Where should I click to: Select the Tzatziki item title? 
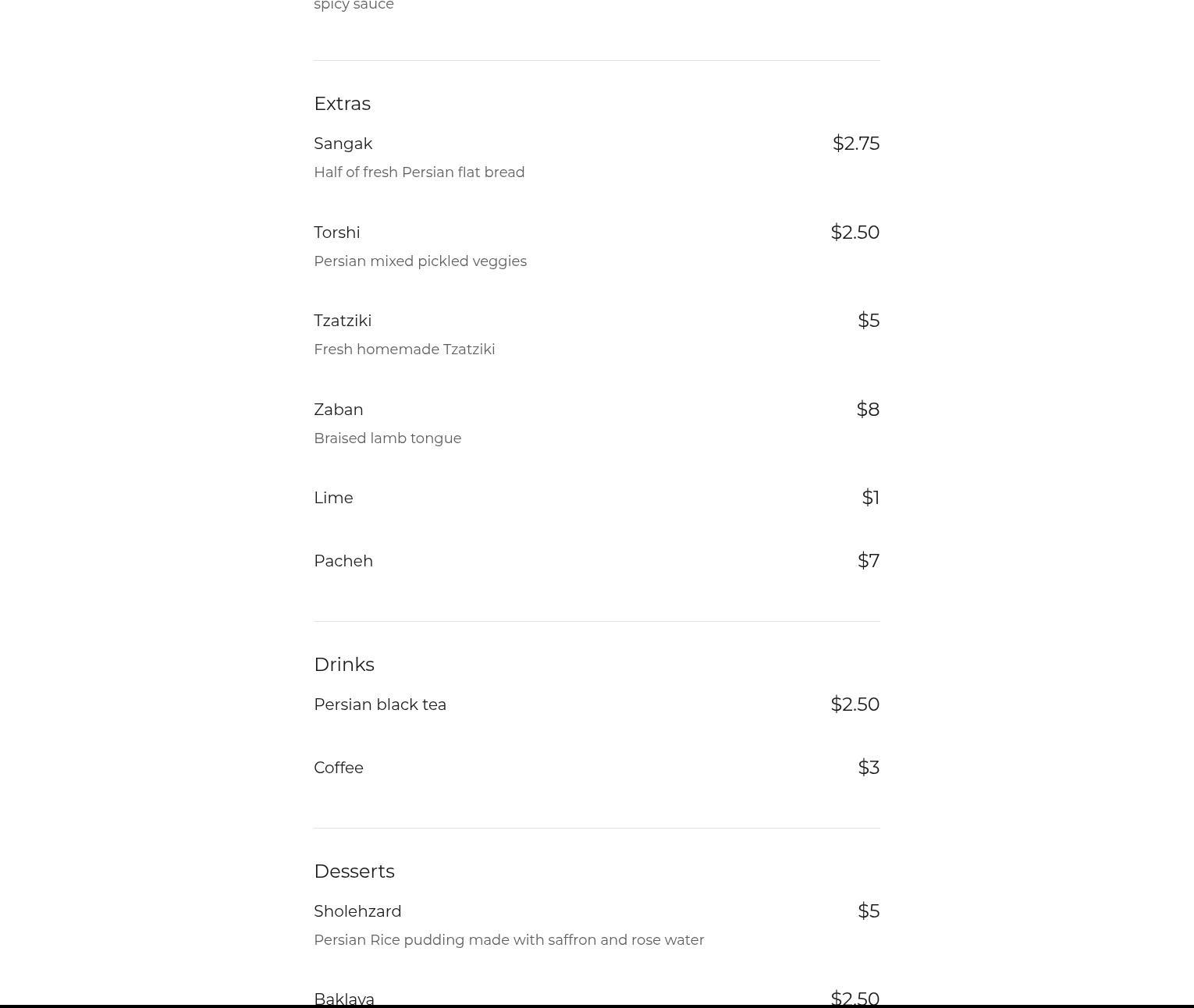click(x=343, y=321)
